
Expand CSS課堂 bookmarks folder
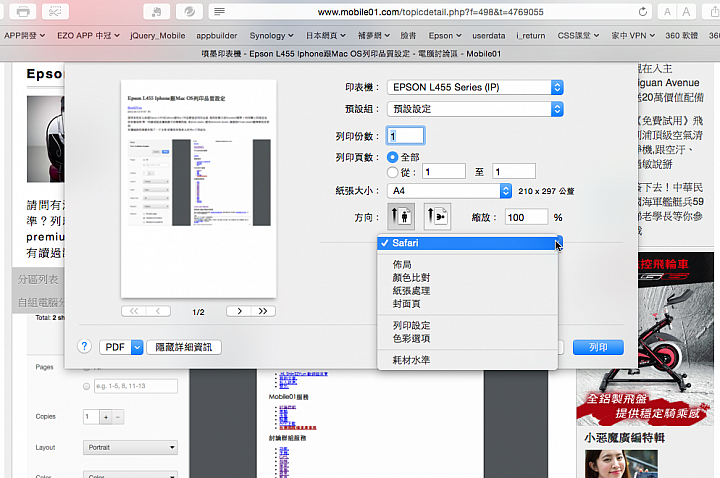[578, 35]
